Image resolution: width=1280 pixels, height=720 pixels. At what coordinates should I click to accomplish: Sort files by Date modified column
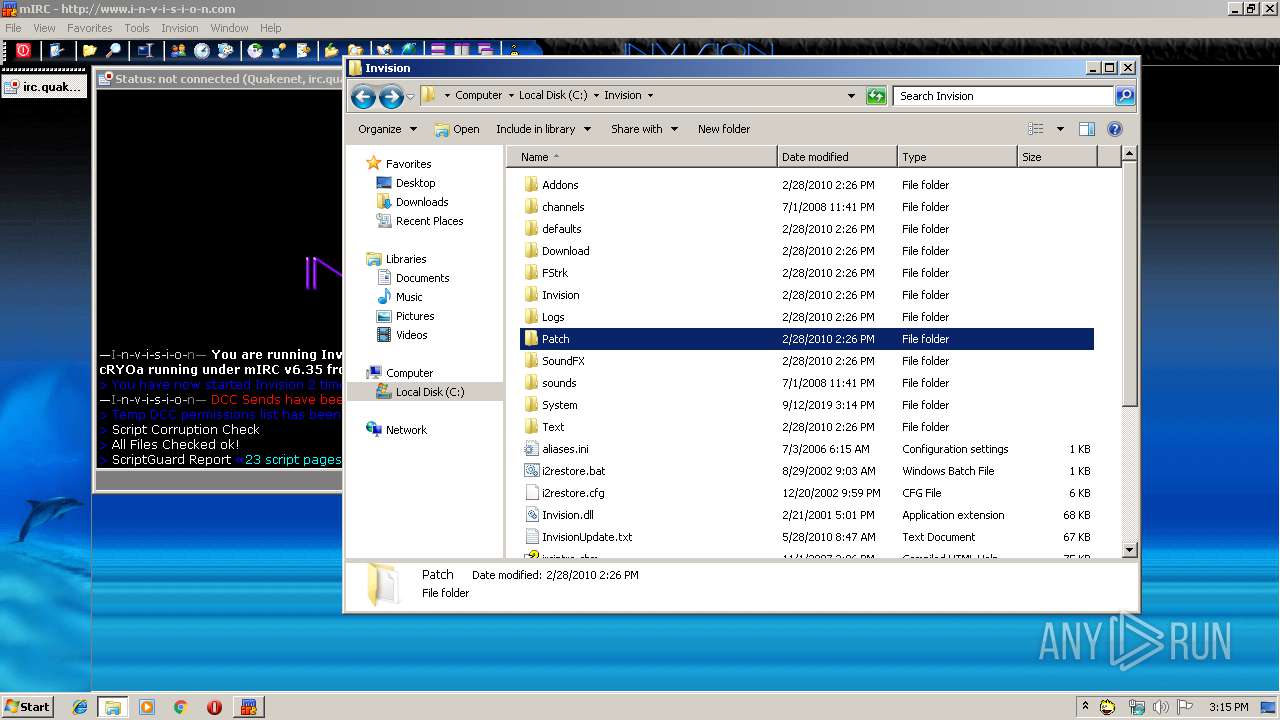tap(837, 157)
